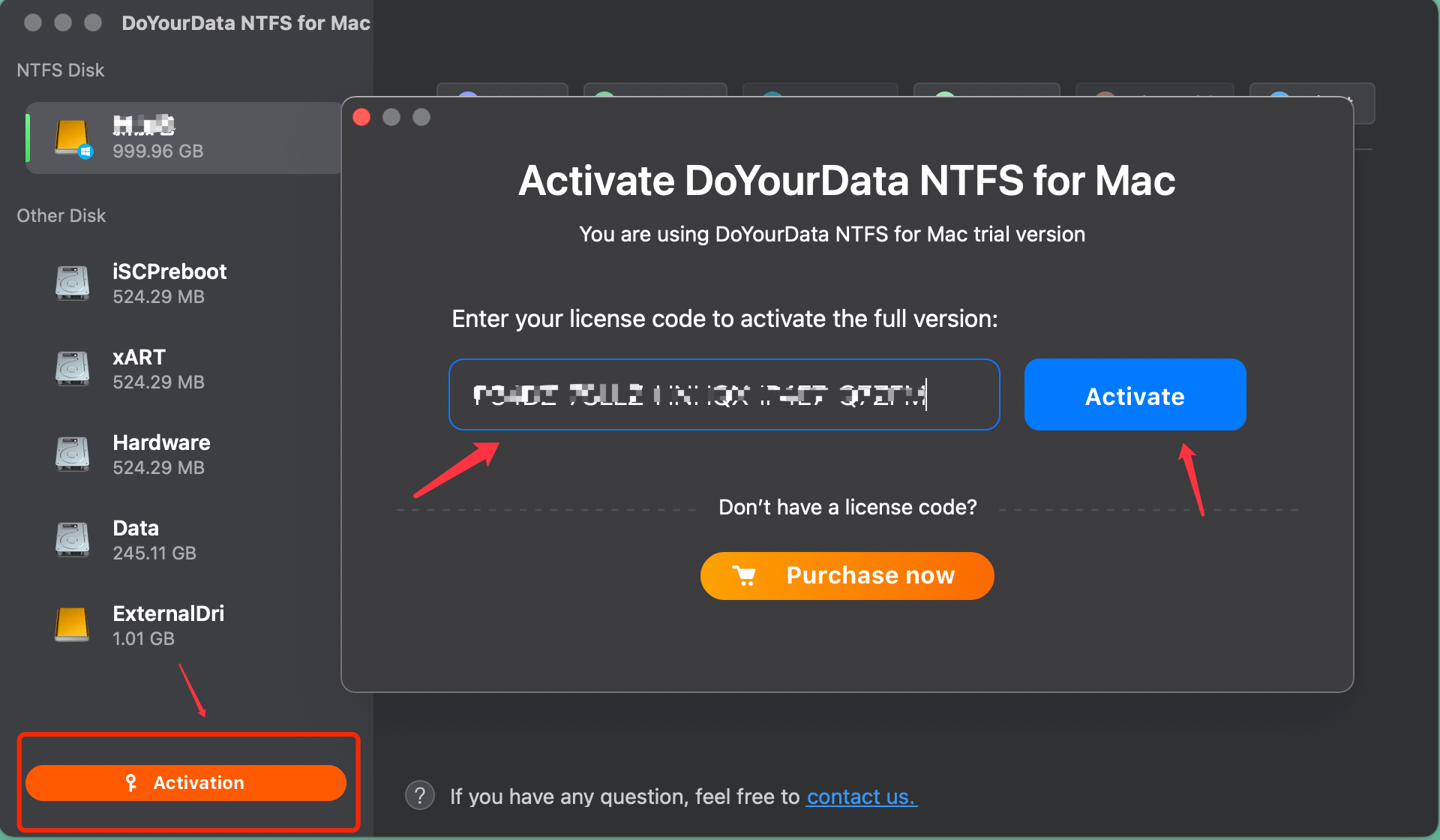
Task: Click the iSCPreboot disk icon
Action: tap(71, 283)
